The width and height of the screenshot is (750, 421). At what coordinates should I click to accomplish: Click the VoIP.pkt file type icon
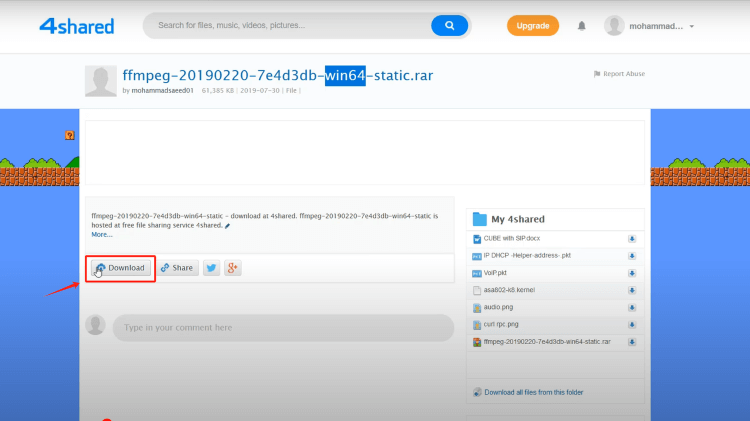pos(477,274)
